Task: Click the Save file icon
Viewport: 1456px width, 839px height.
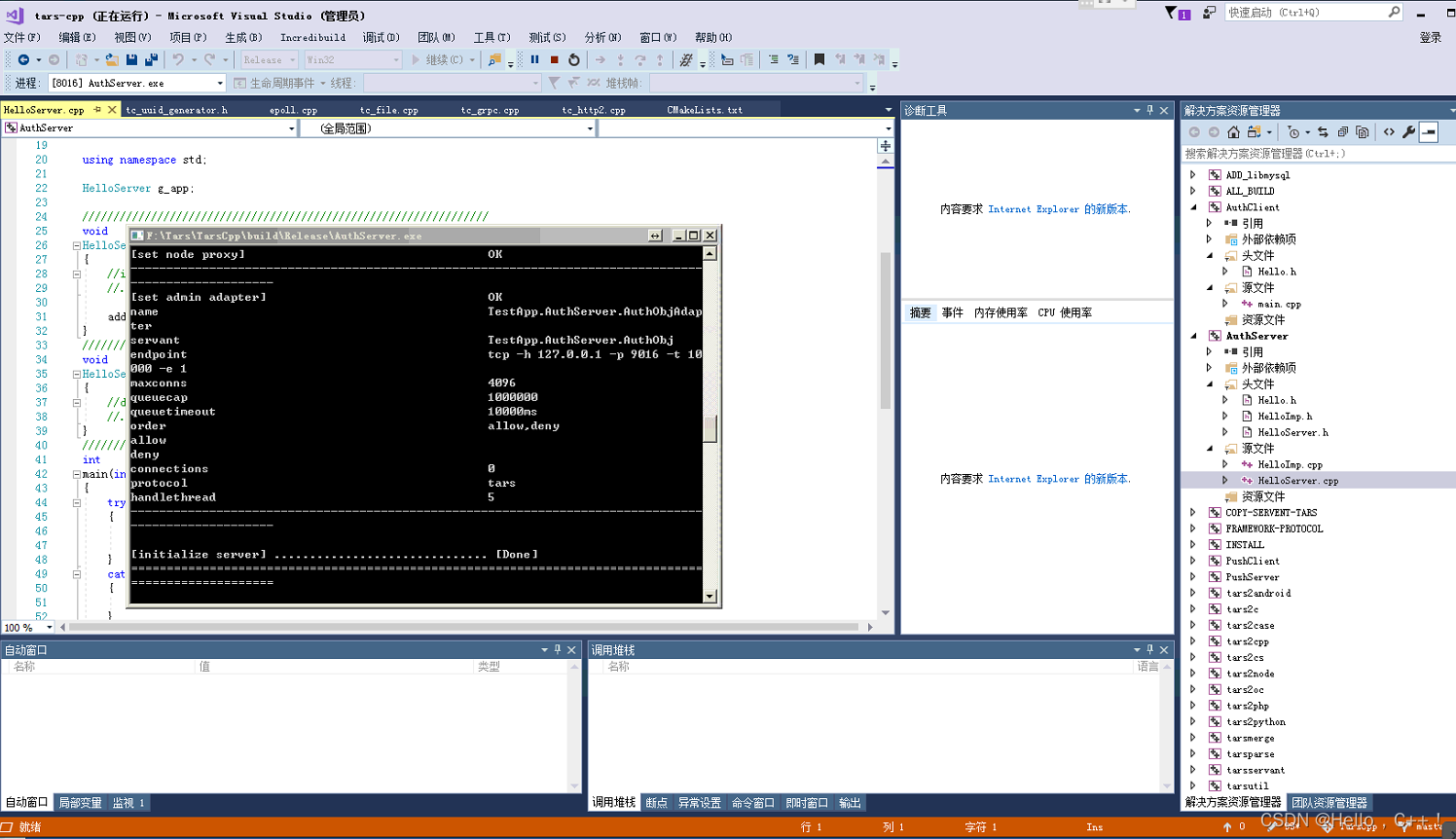Action: click(x=131, y=59)
